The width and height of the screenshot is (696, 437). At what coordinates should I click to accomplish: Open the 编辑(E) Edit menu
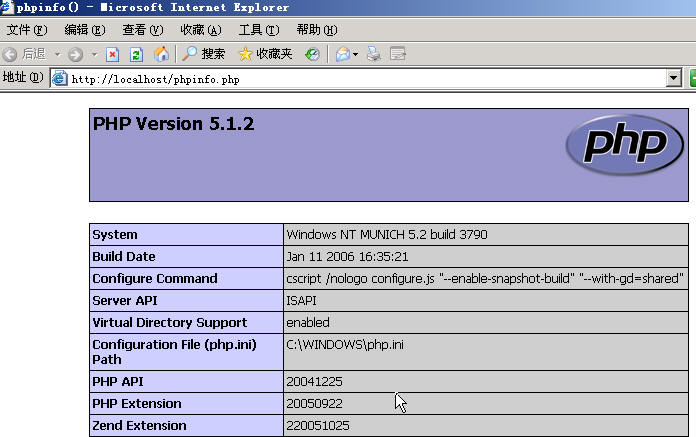tap(85, 30)
